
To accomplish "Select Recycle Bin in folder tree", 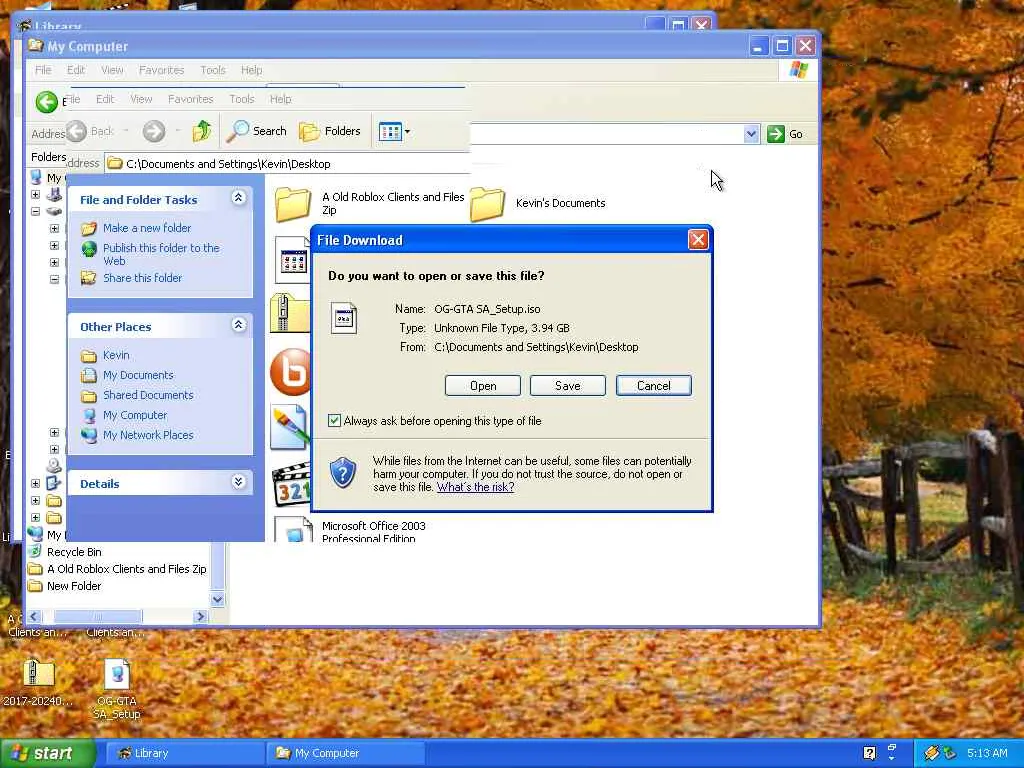I will [x=74, y=552].
